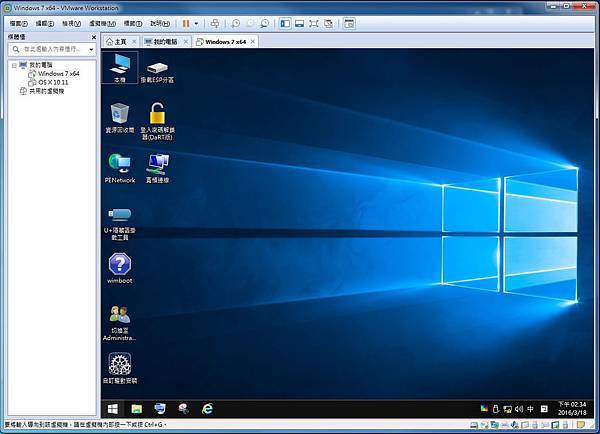The width and height of the screenshot is (600, 434).
Task: Open the 標籤(T) menu
Action: [x=133, y=24]
